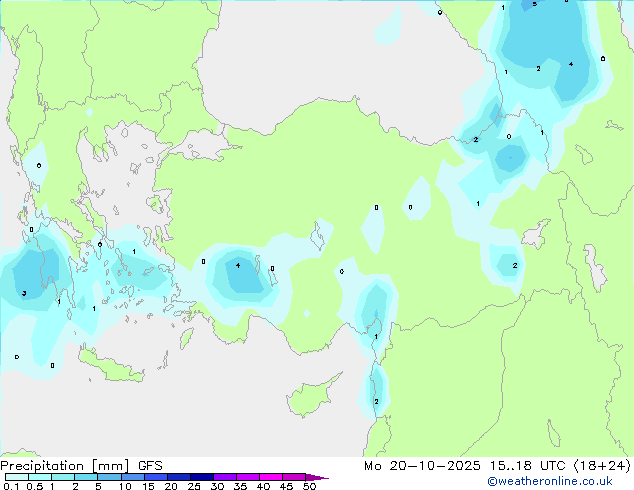Screen dimensions: 634x490
Task: Click the legend scale label 35
Action: point(240,486)
